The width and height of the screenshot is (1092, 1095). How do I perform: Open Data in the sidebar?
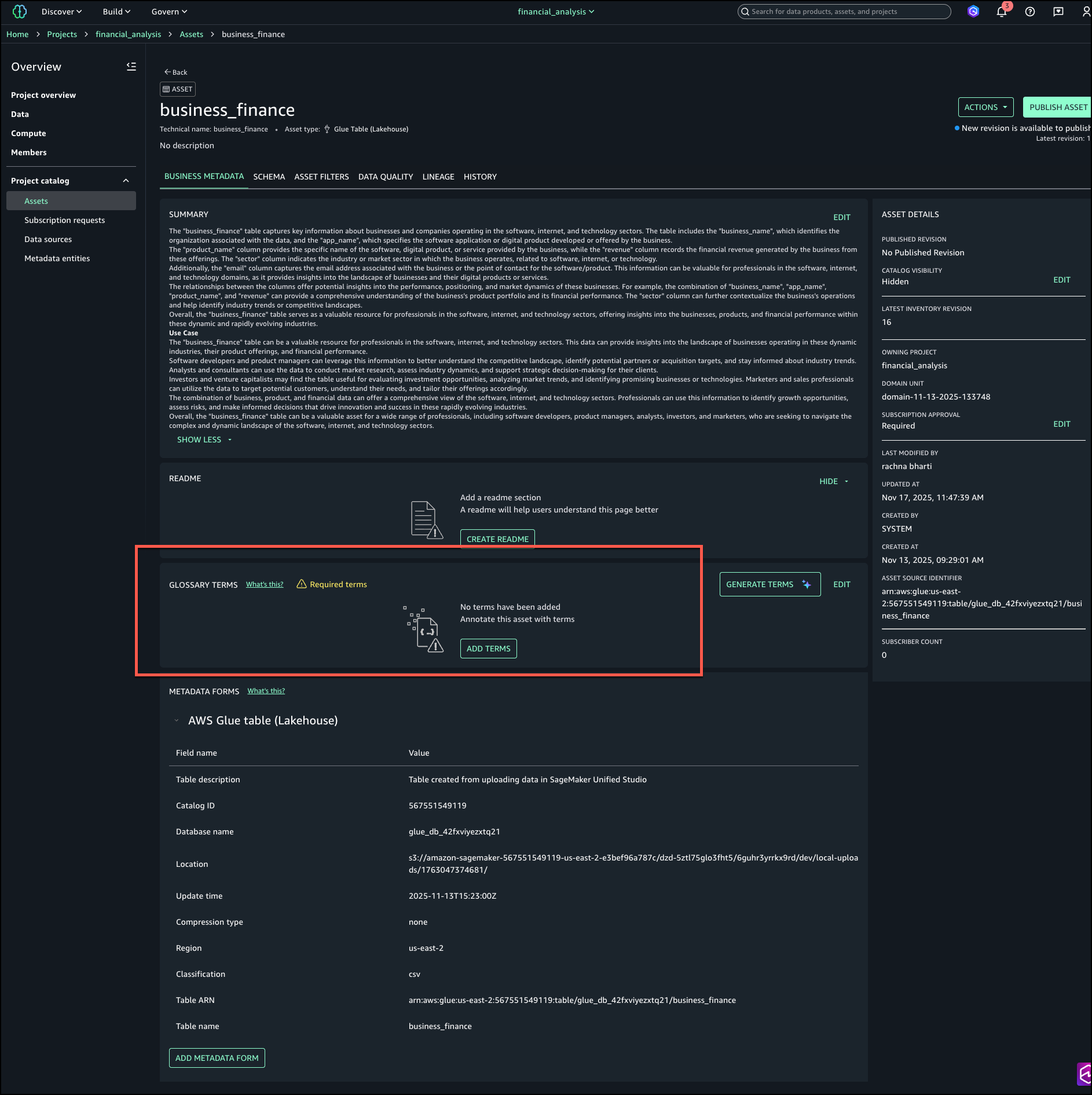pos(20,114)
